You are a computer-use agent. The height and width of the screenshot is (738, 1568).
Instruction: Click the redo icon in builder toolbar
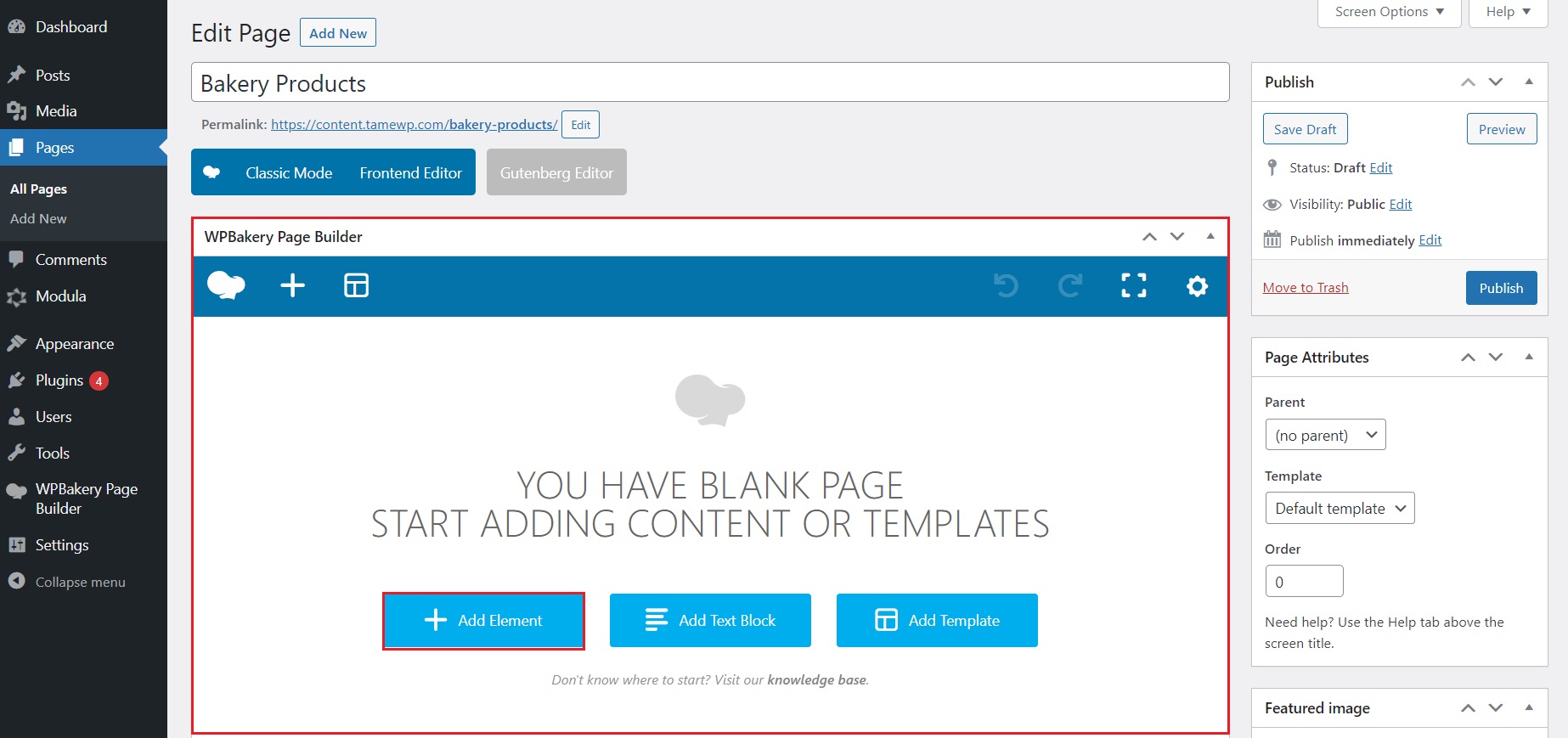[x=1070, y=285]
